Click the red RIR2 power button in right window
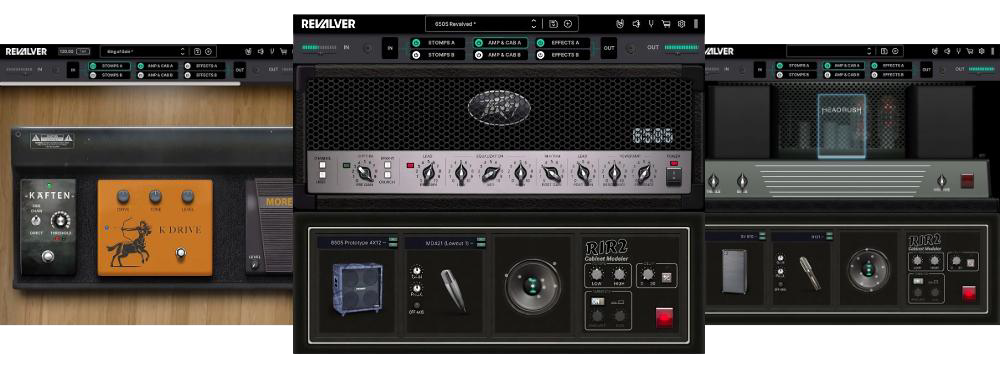Image resolution: width=1000 pixels, height=369 pixels. tap(969, 294)
